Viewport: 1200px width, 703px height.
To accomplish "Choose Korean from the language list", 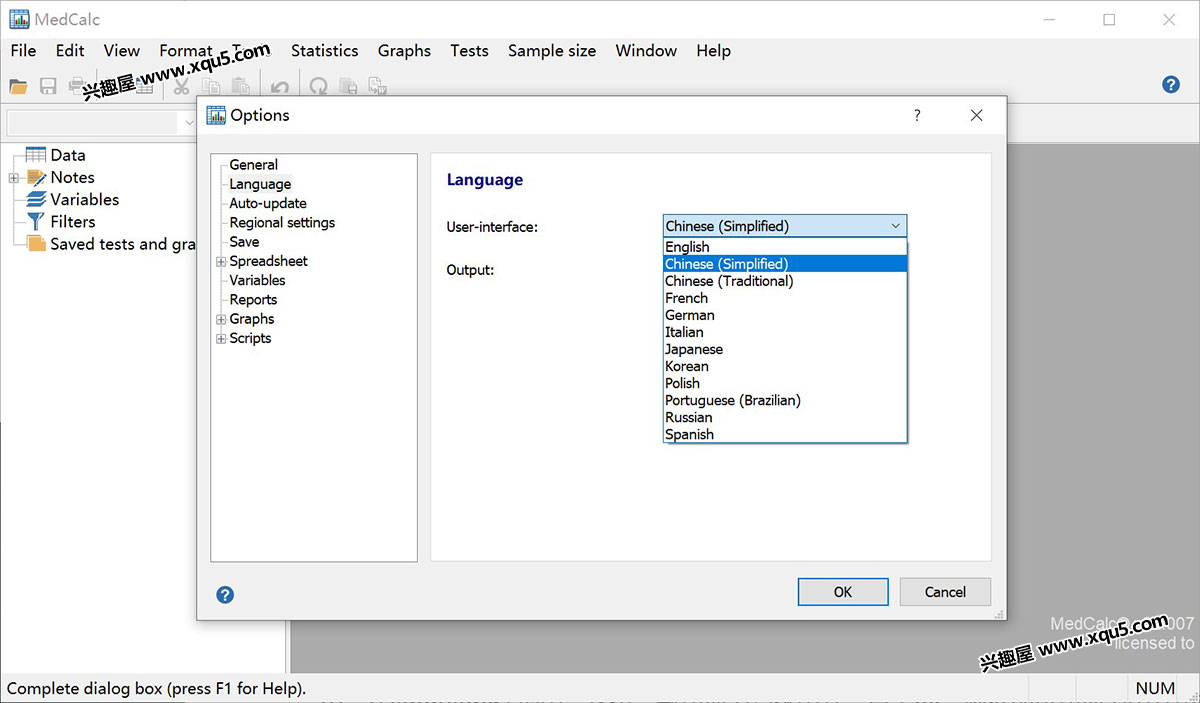I will click(x=785, y=366).
